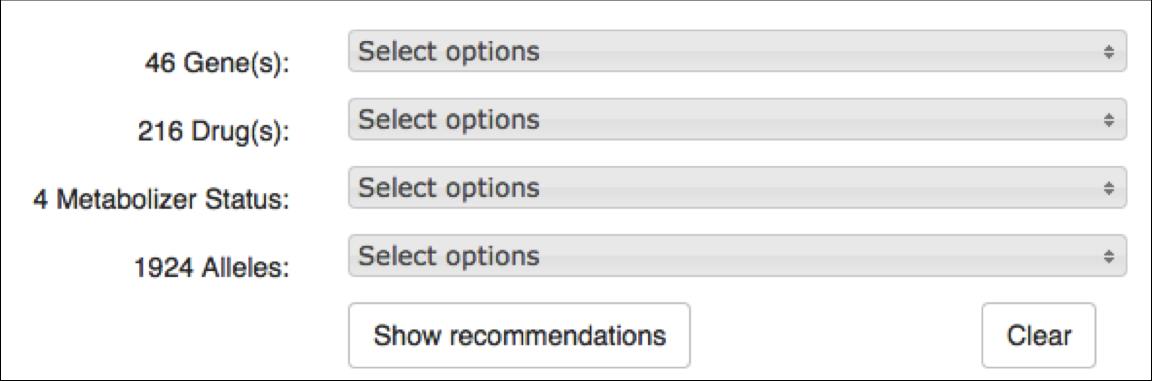The width and height of the screenshot is (1152, 381).
Task: Display results via Show recommendations
Action: 519,335
